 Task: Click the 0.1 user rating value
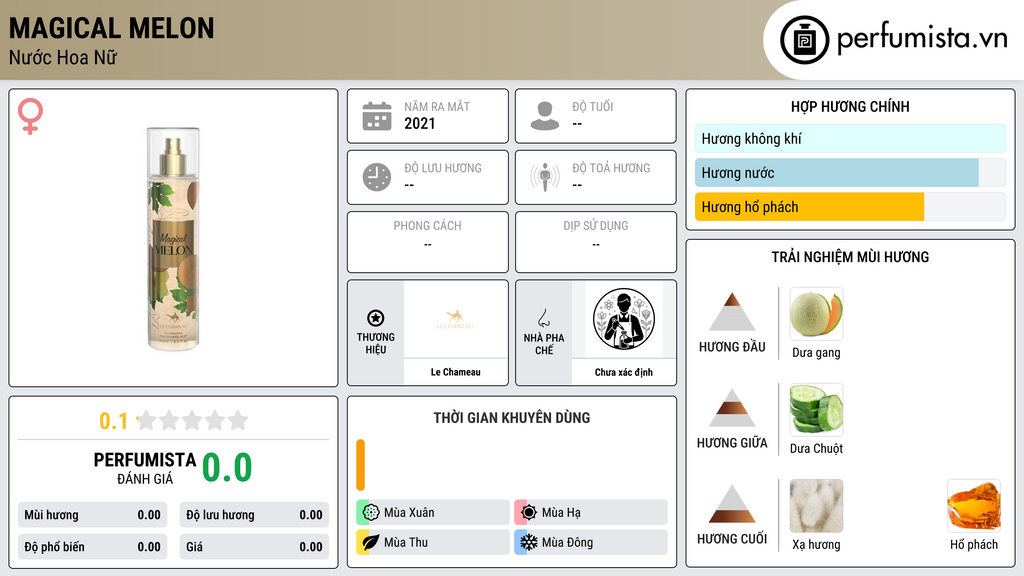coord(113,421)
